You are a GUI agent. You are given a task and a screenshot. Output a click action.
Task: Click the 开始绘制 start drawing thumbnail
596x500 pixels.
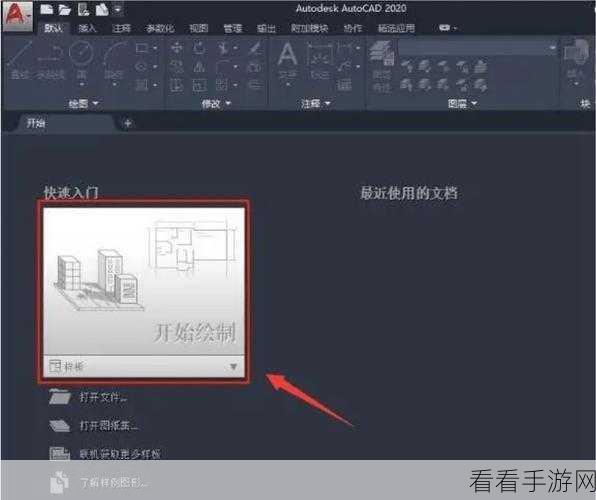click(x=144, y=281)
